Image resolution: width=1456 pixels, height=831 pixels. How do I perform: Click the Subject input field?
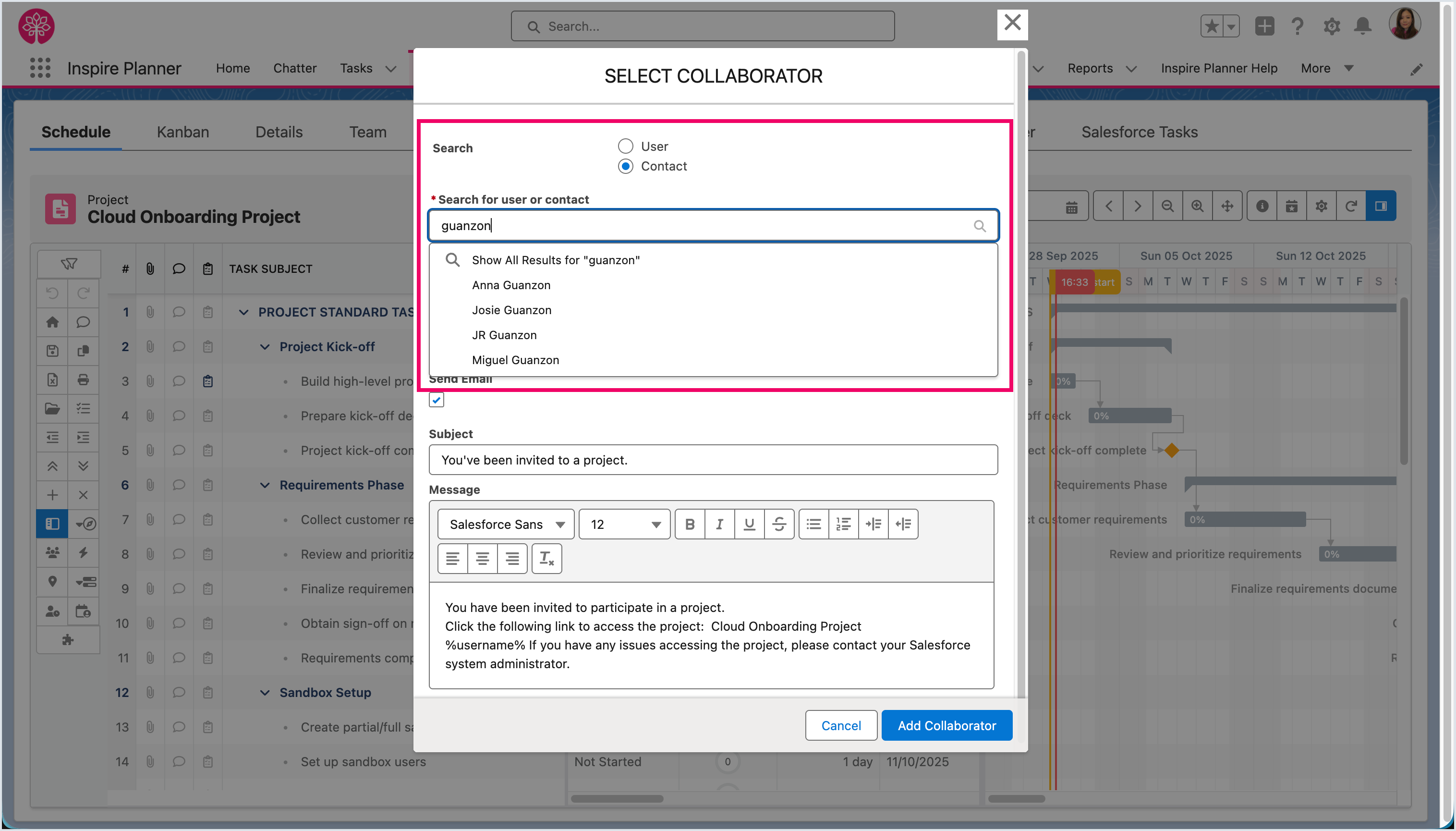click(713, 460)
